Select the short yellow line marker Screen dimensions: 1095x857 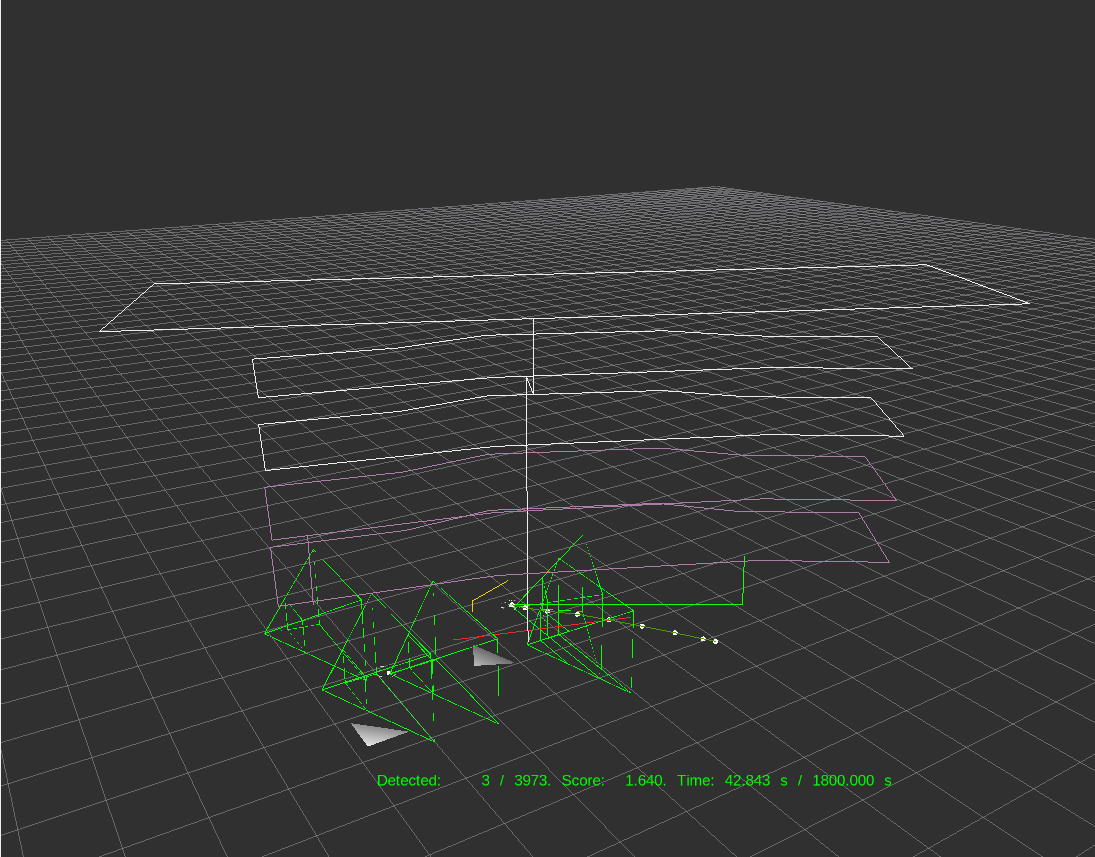(489, 594)
